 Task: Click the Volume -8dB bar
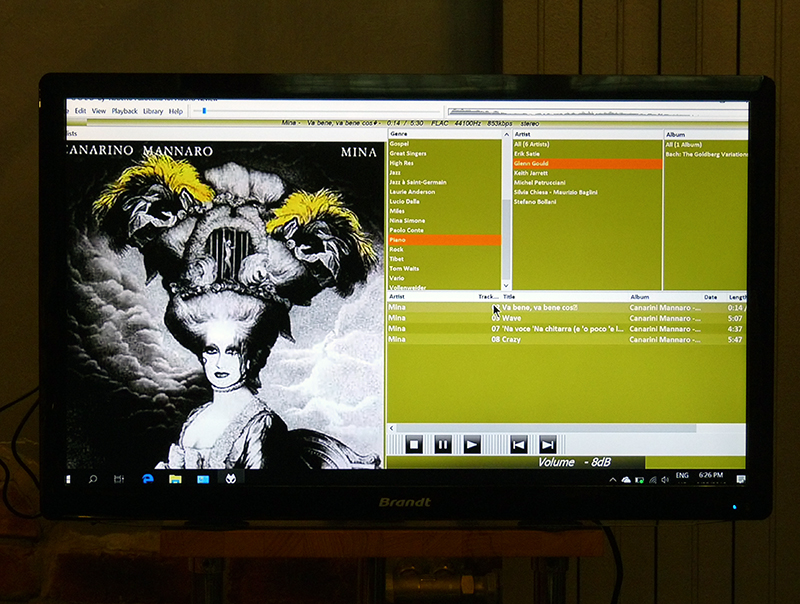pyautogui.click(x=515, y=462)
